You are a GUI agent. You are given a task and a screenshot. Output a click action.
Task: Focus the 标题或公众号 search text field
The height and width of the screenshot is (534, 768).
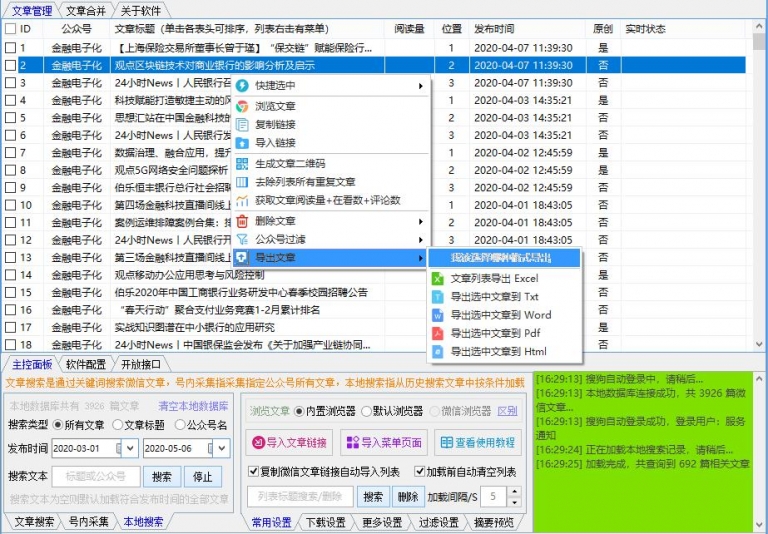96,477
